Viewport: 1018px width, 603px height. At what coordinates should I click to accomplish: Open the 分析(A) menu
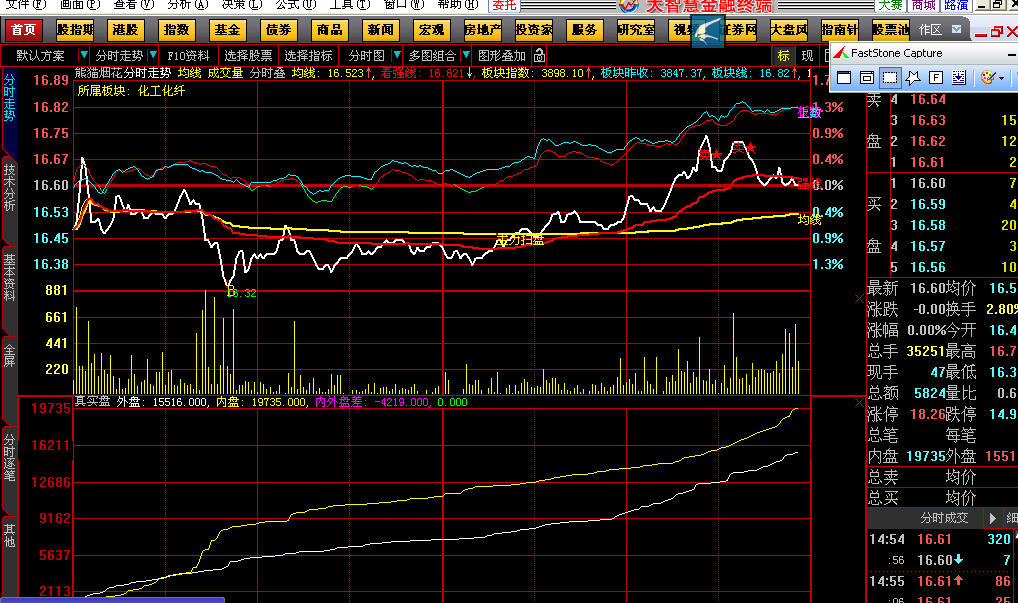click(187, 5)
